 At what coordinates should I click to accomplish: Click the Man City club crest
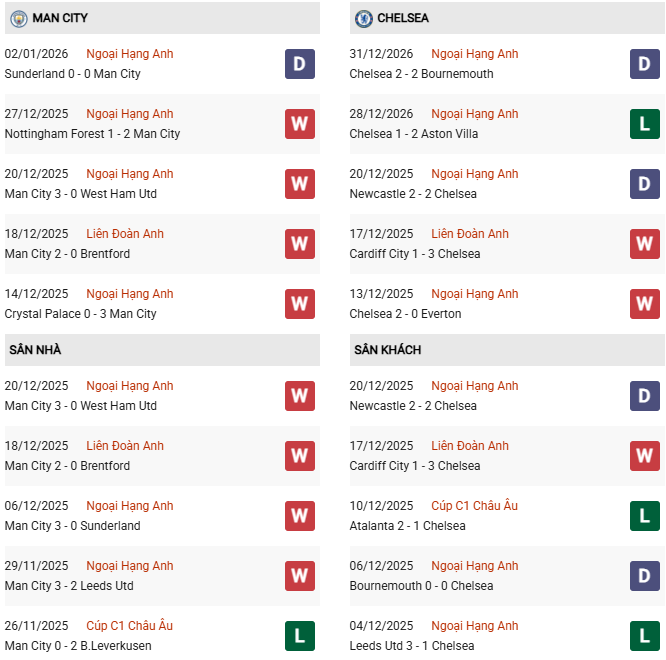tap(18, 18)
